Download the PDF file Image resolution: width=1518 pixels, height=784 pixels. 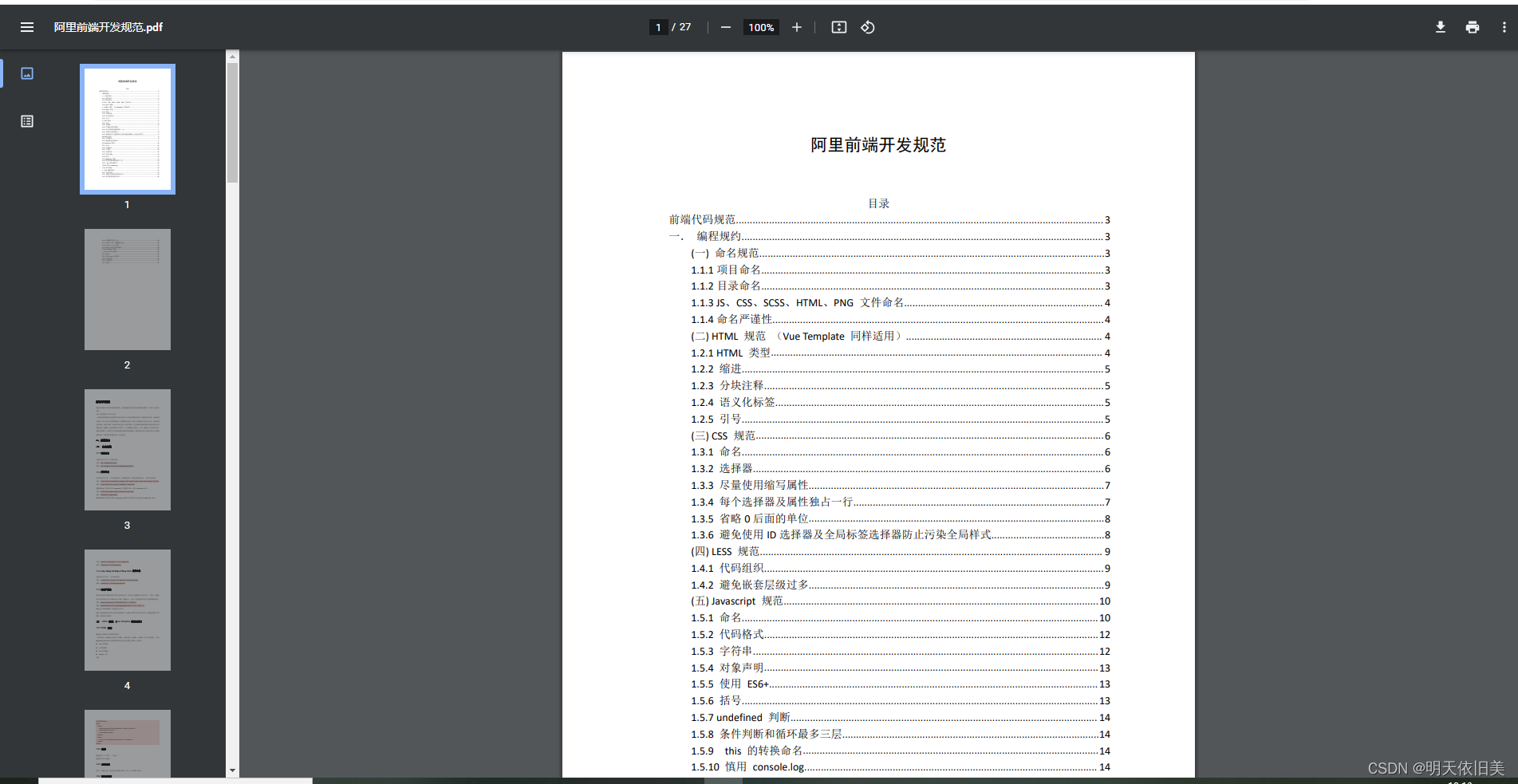click(1441, 27)
